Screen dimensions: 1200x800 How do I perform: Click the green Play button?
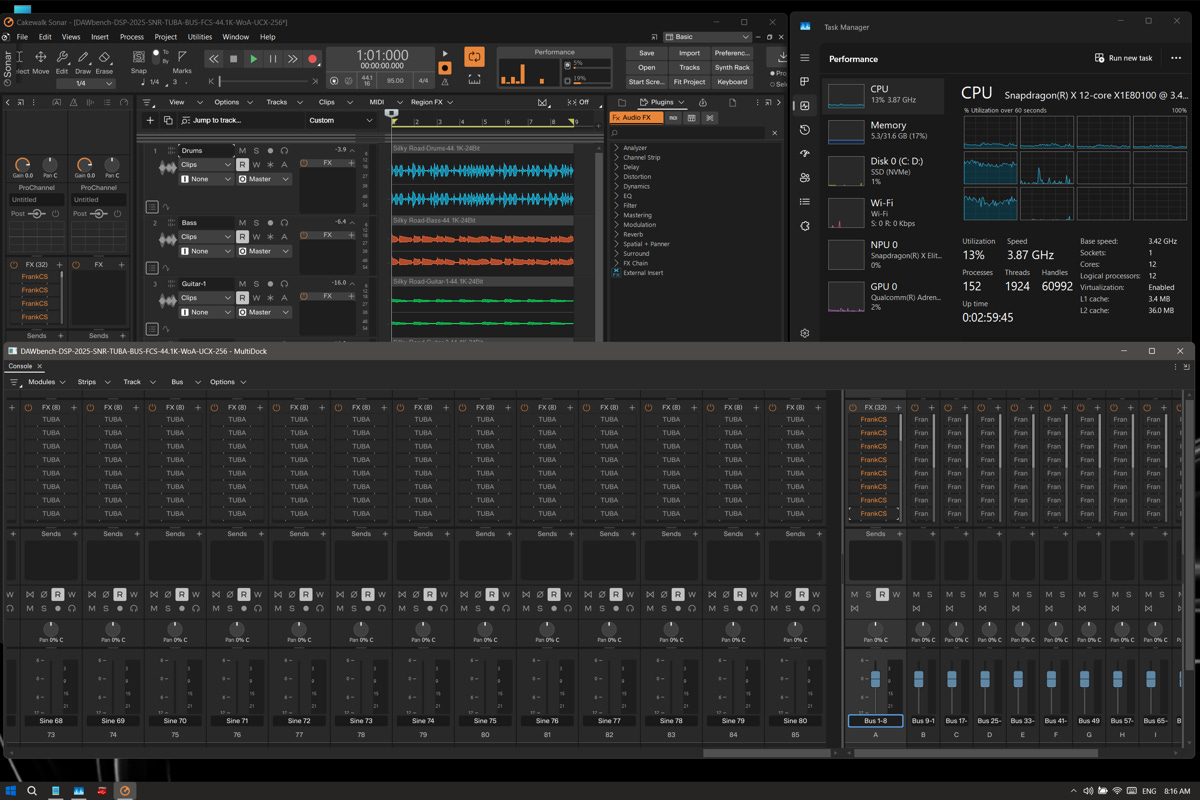pyautogui.click(x=253, y=59)
